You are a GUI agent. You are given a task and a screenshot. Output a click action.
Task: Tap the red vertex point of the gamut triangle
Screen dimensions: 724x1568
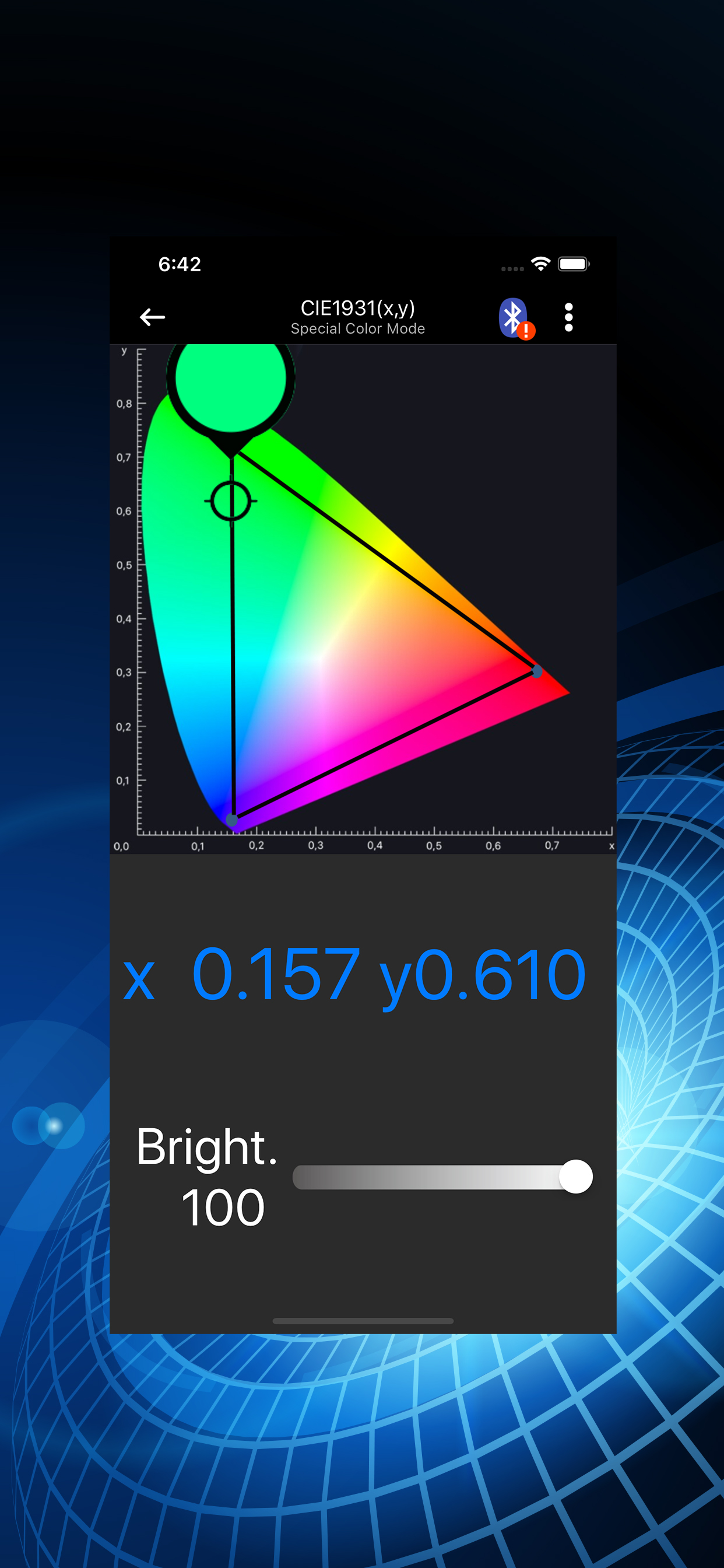point(537,671)
